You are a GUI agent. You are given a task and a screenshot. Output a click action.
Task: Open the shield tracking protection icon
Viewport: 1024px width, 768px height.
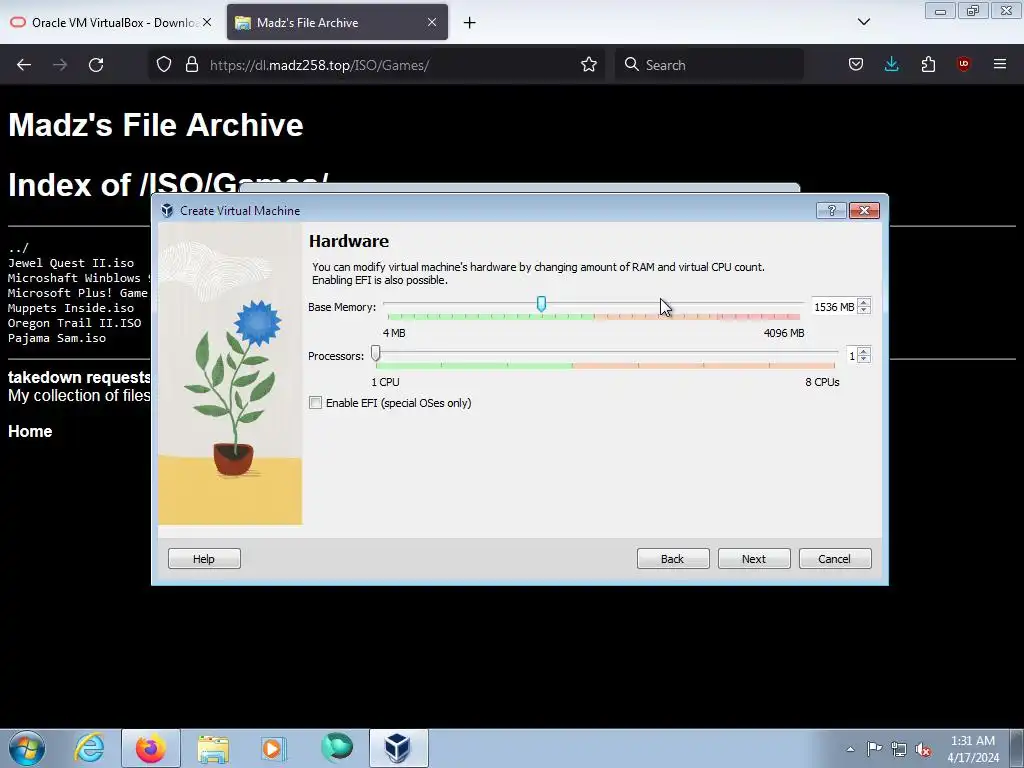164,65
